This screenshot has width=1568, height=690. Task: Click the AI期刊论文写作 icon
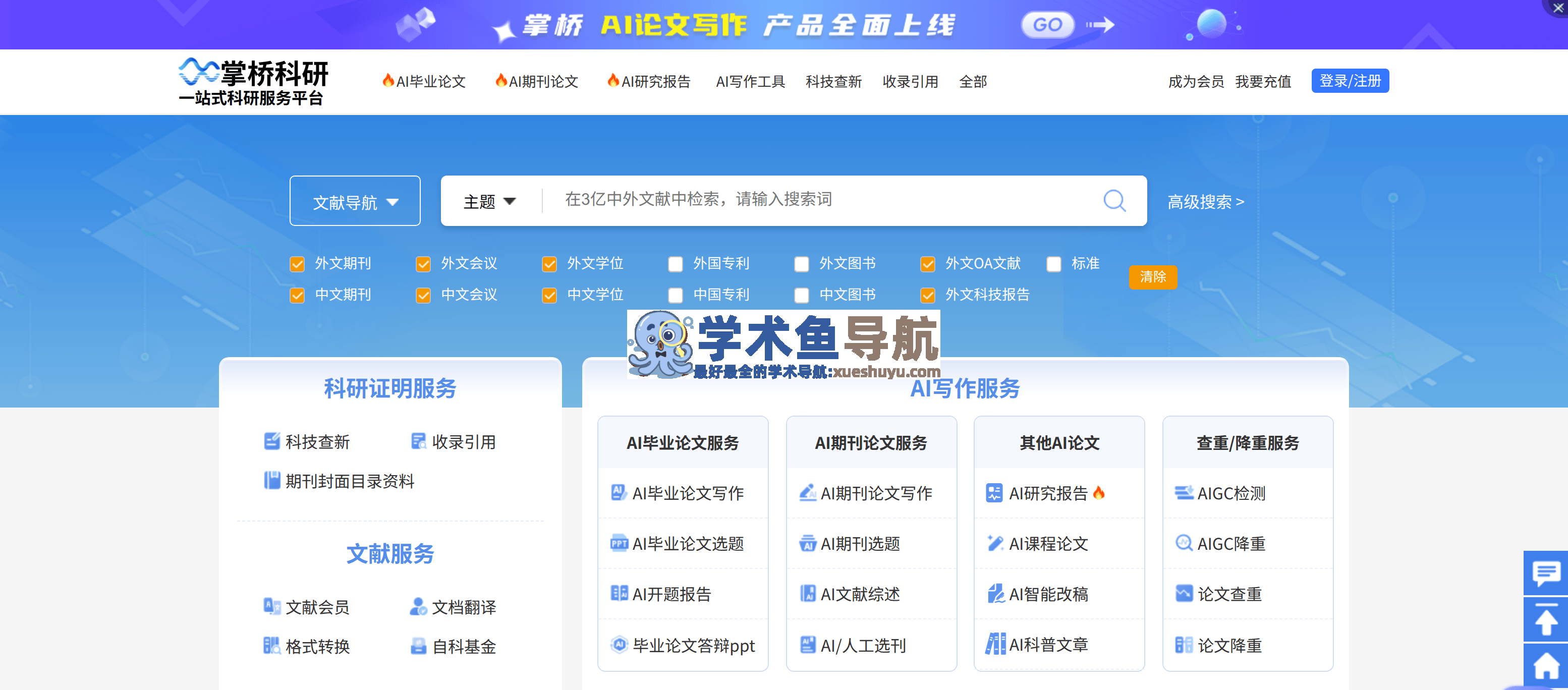click(807, 492)
